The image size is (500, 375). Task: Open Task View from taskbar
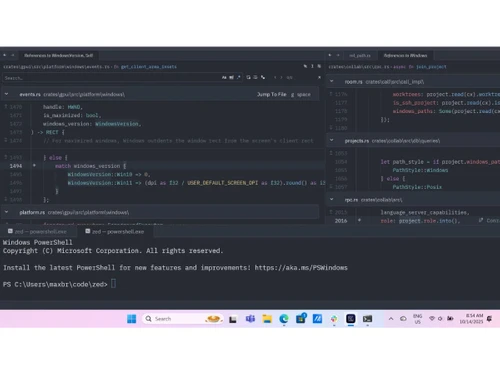pyautogui.click(x=233, y=319)
